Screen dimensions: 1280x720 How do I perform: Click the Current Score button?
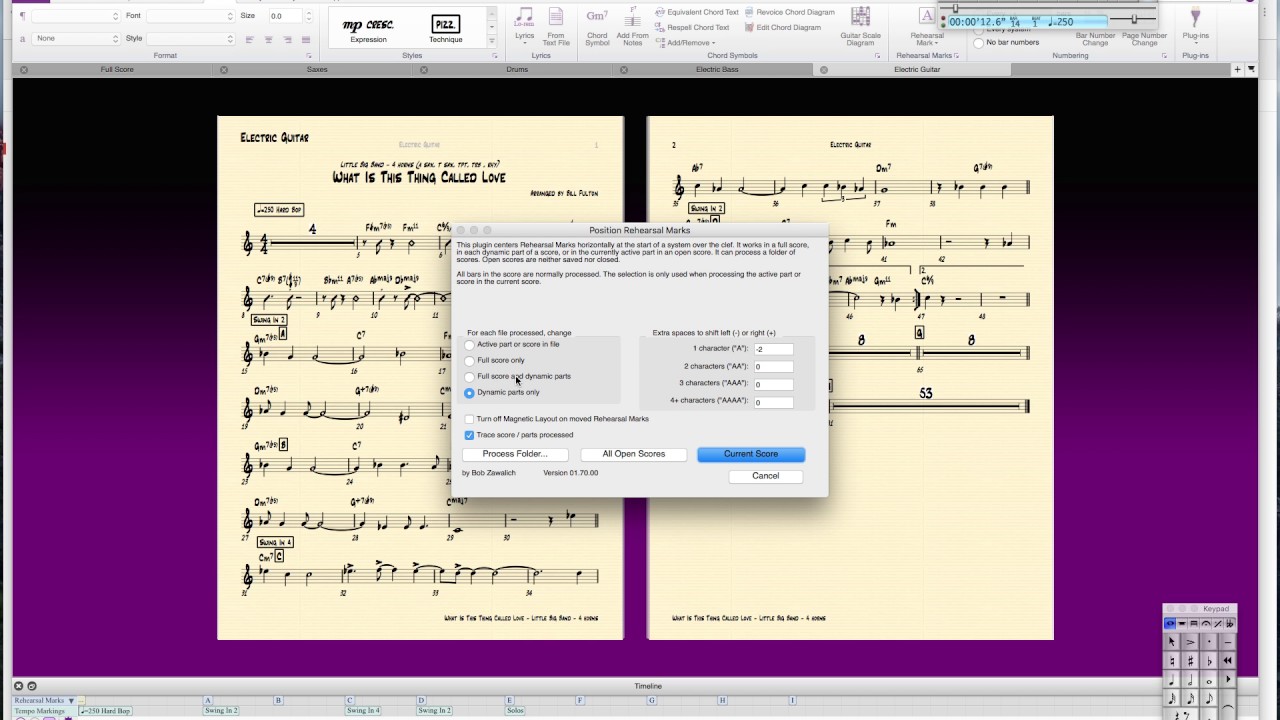[751, 454]
